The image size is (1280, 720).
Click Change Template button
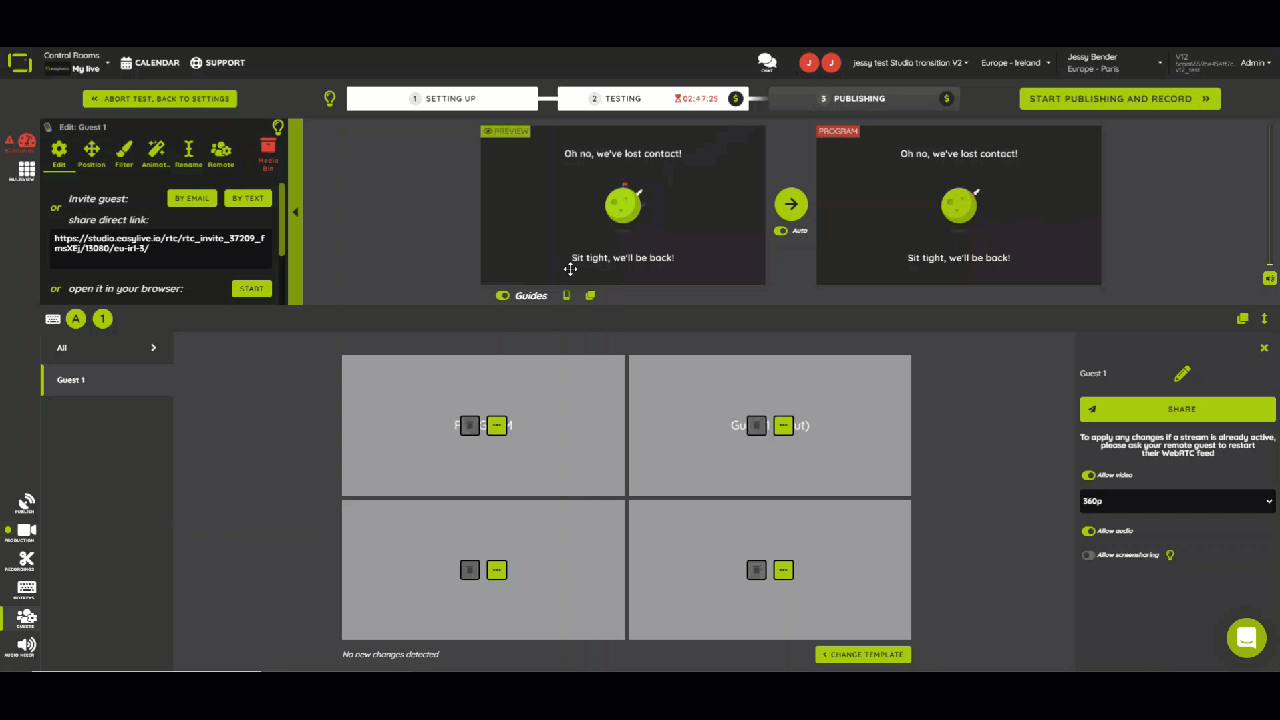coord(863,654)
